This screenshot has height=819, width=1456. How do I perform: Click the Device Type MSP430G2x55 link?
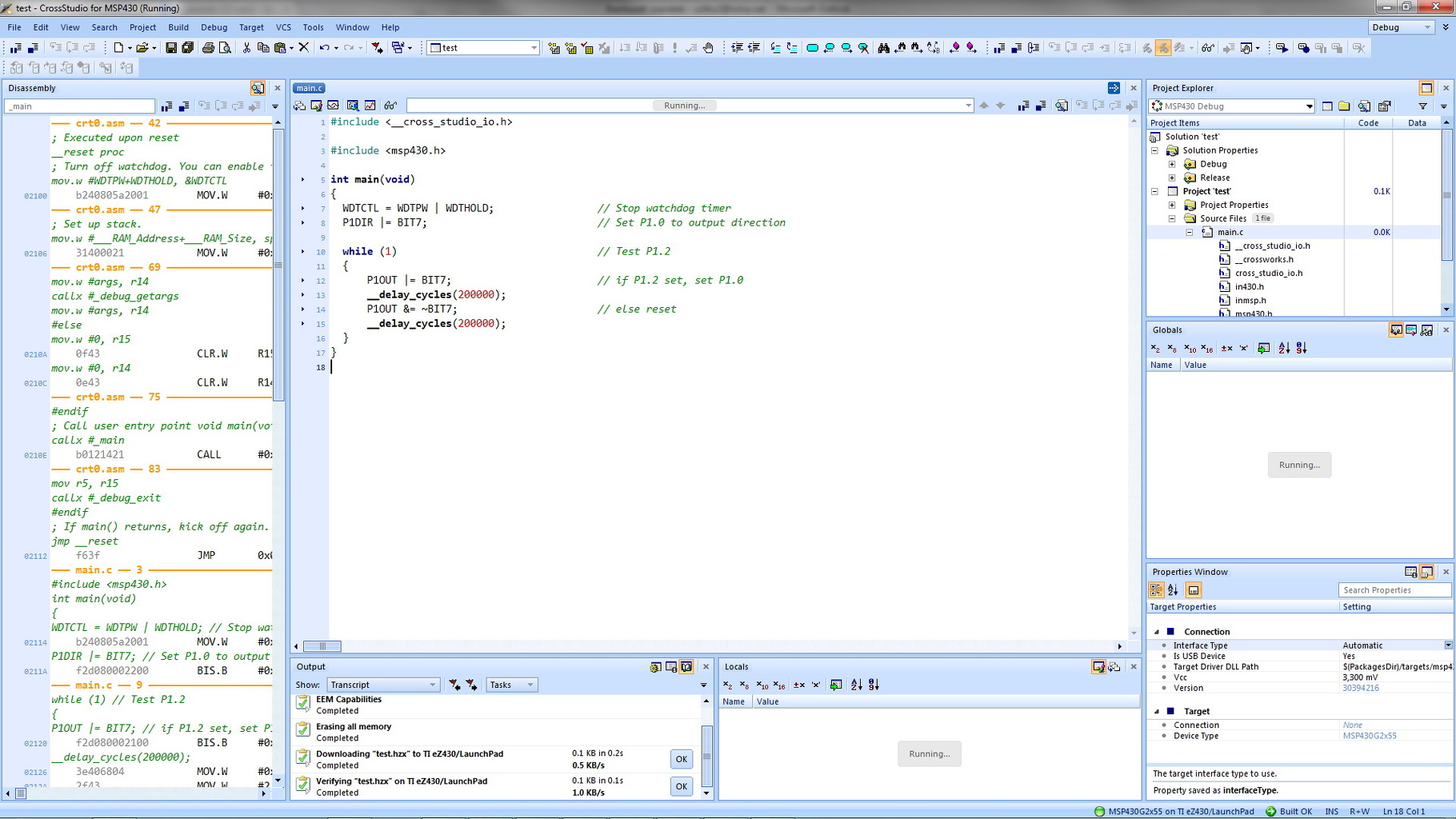[1370, 736]
